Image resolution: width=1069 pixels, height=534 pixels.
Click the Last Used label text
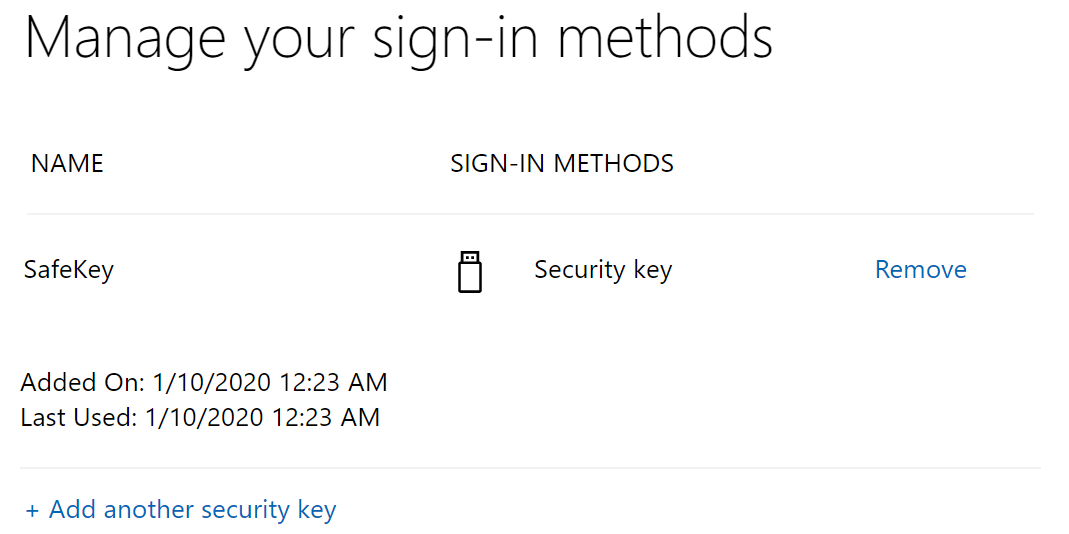click(79, 417)
